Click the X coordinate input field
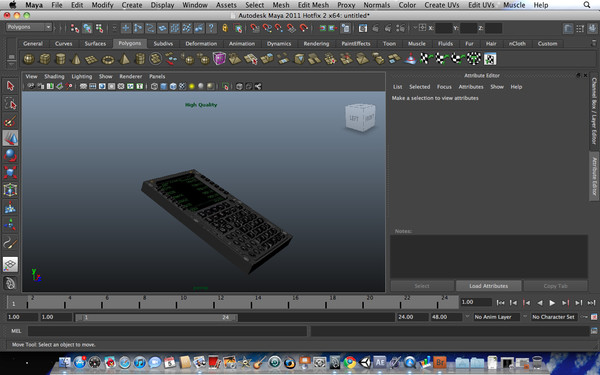This screenshot has width=600, height=375. pos(444,28)
